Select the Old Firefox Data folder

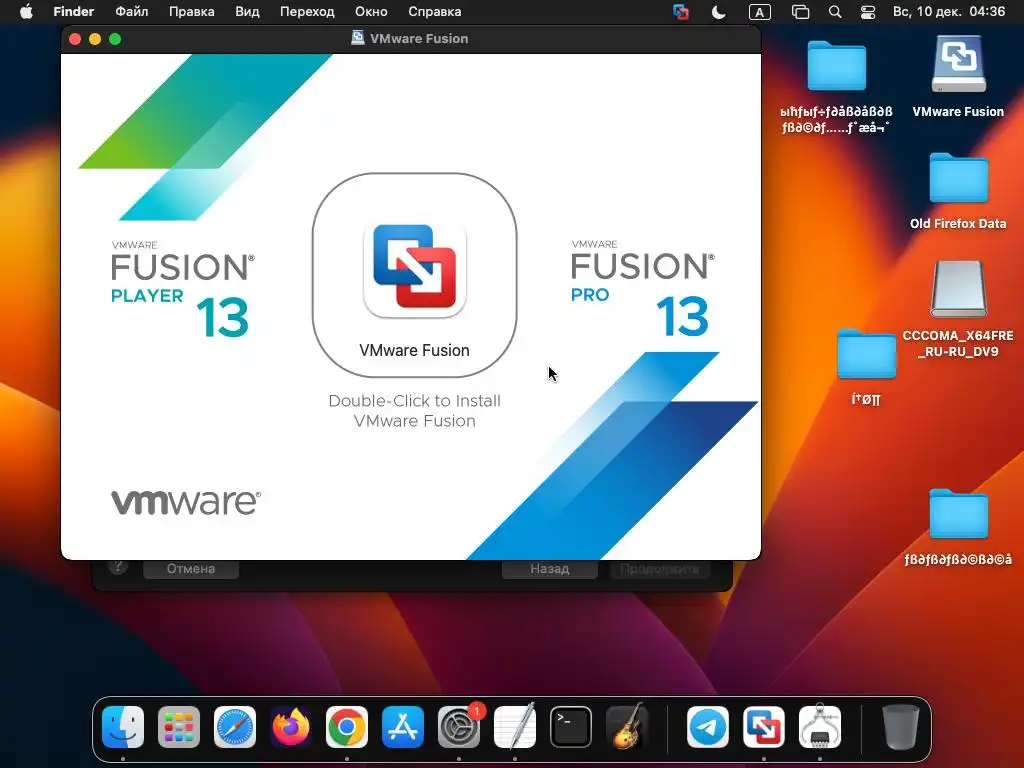click(958, 178)
